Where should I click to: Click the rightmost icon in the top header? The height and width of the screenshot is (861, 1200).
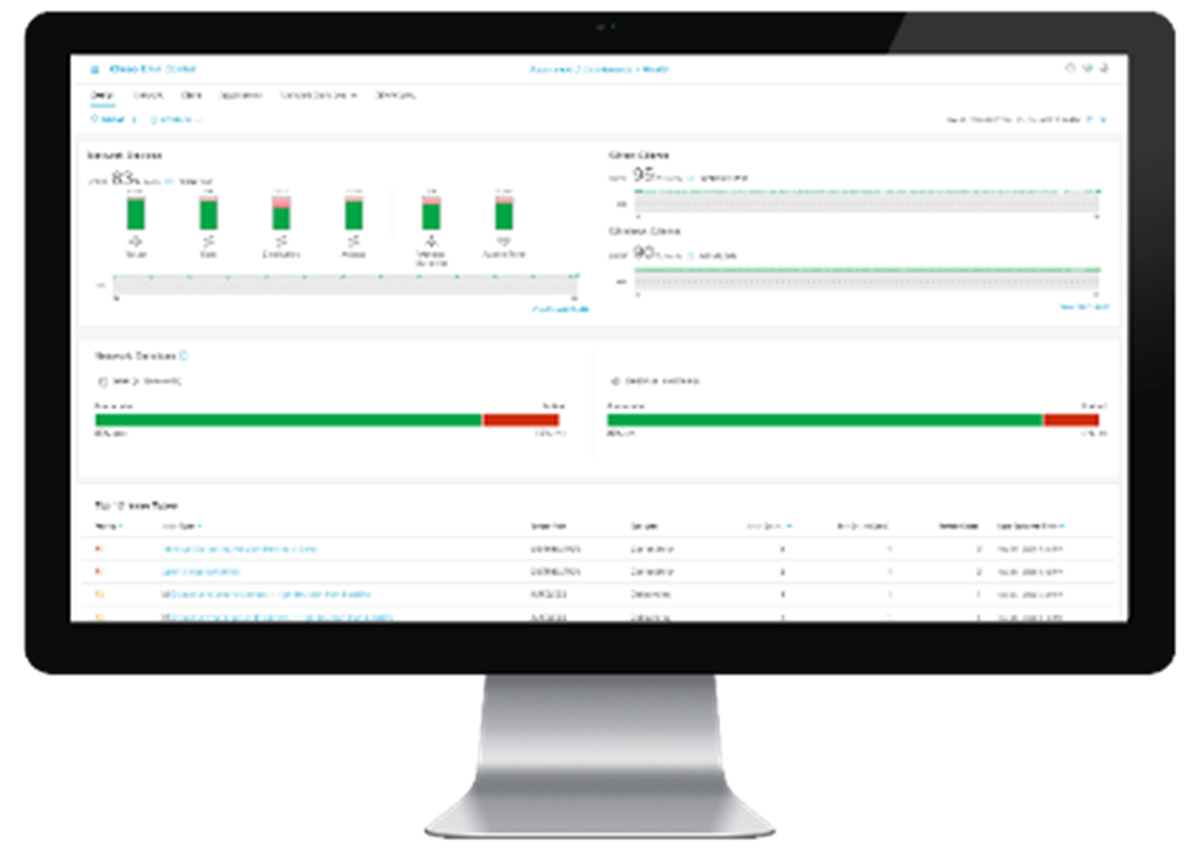pyautogui.click(x=1104, y=69)
